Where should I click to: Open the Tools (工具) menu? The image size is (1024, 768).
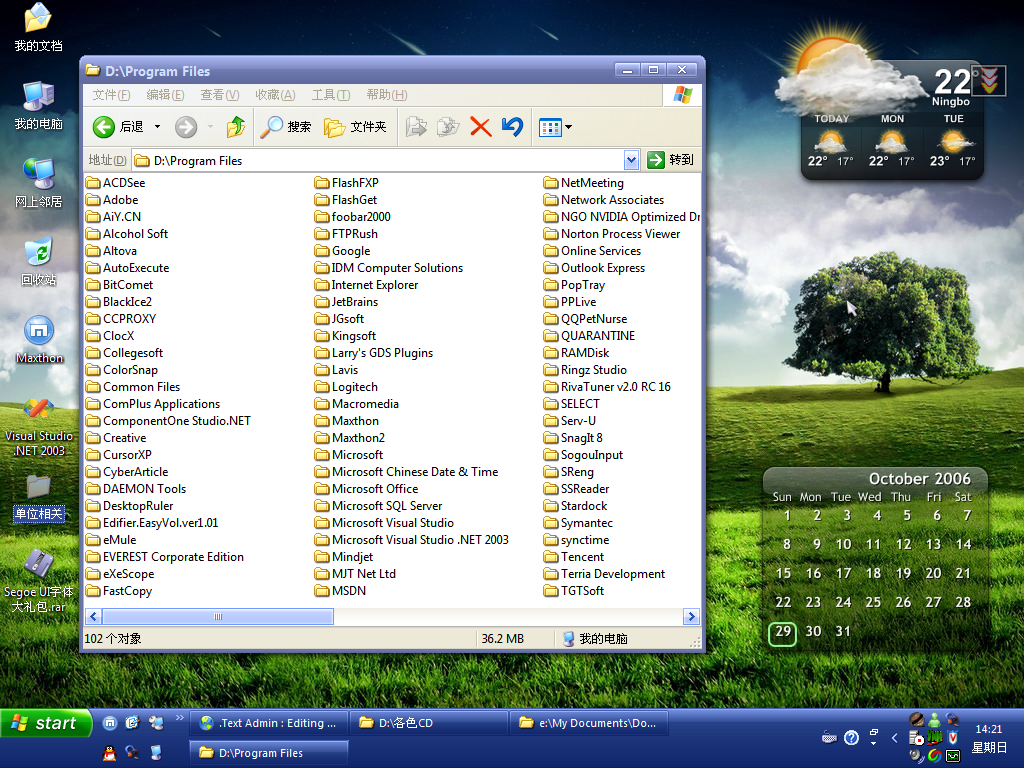pyautogui.click(x=330, y=95)
